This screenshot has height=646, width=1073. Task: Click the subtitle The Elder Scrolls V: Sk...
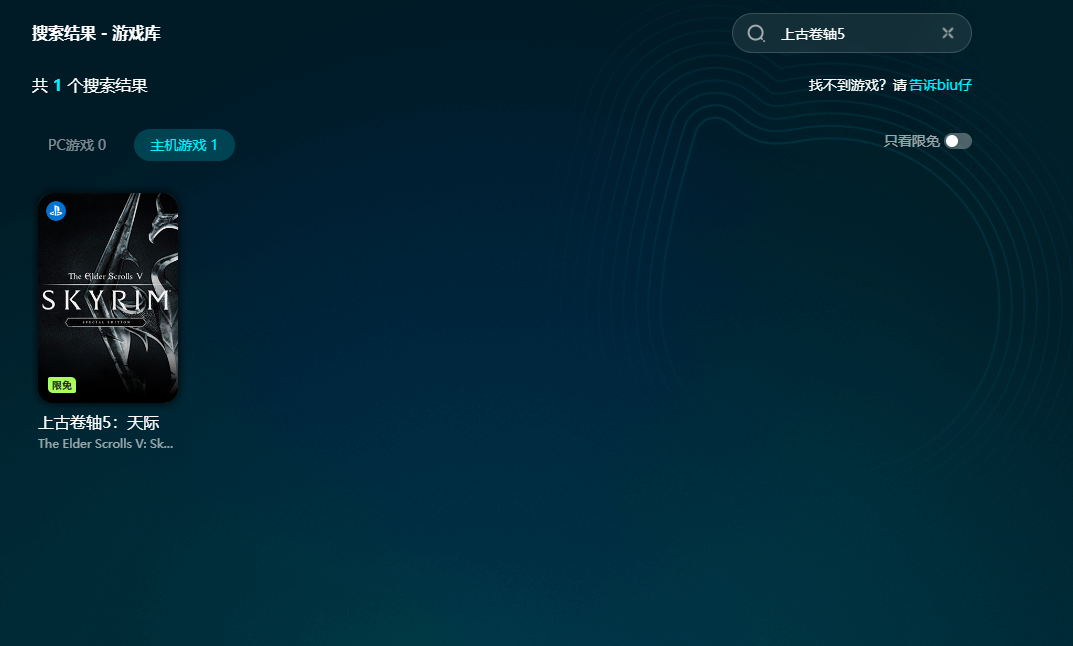coord(105,443)
